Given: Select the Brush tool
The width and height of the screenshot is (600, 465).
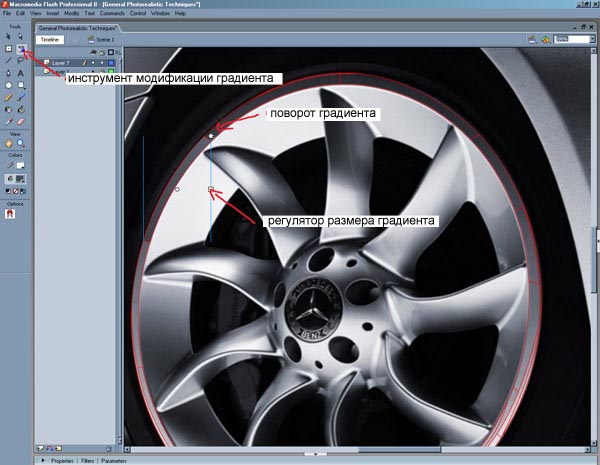Looking at the screenshot, I should click(21, 98).
